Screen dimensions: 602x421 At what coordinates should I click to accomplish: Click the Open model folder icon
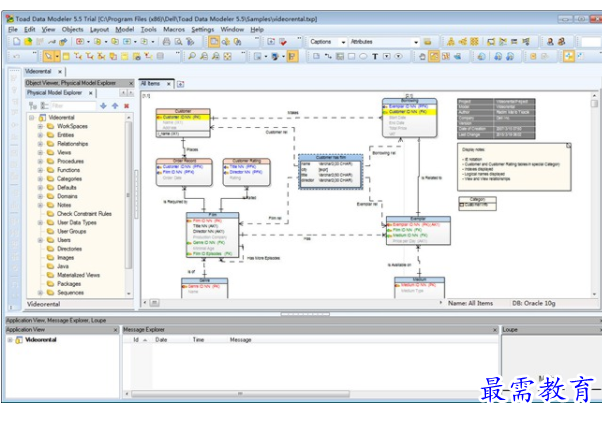point(28,41)
